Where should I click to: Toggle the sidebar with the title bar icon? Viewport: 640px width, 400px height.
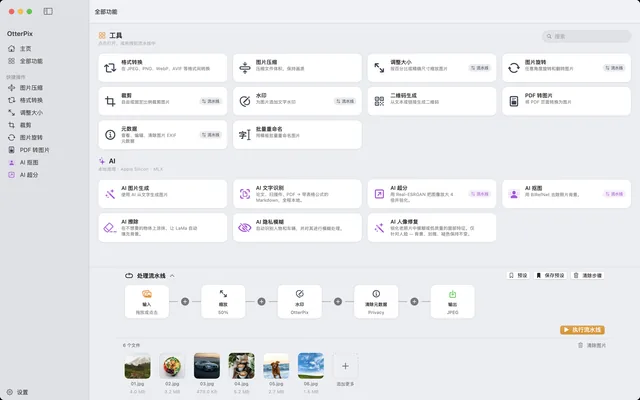pos(48,11)
